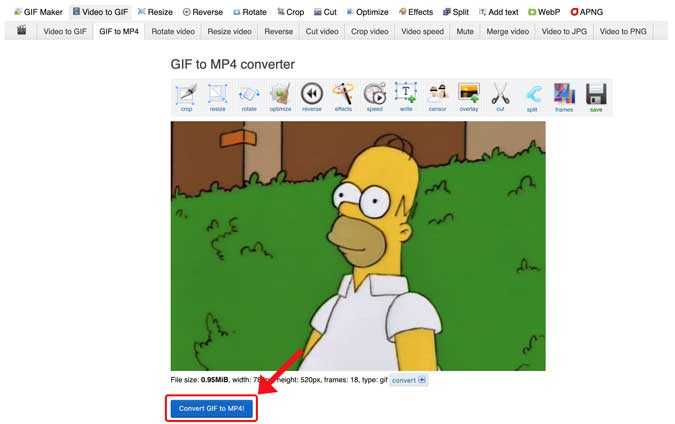Open Add text in top menu
675x424 pixels.
[499, 12]
